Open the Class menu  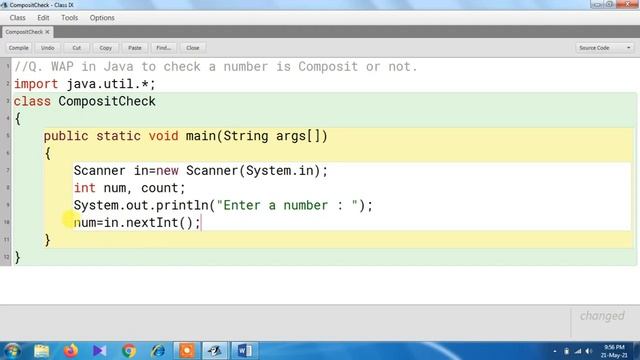(18, 18)
